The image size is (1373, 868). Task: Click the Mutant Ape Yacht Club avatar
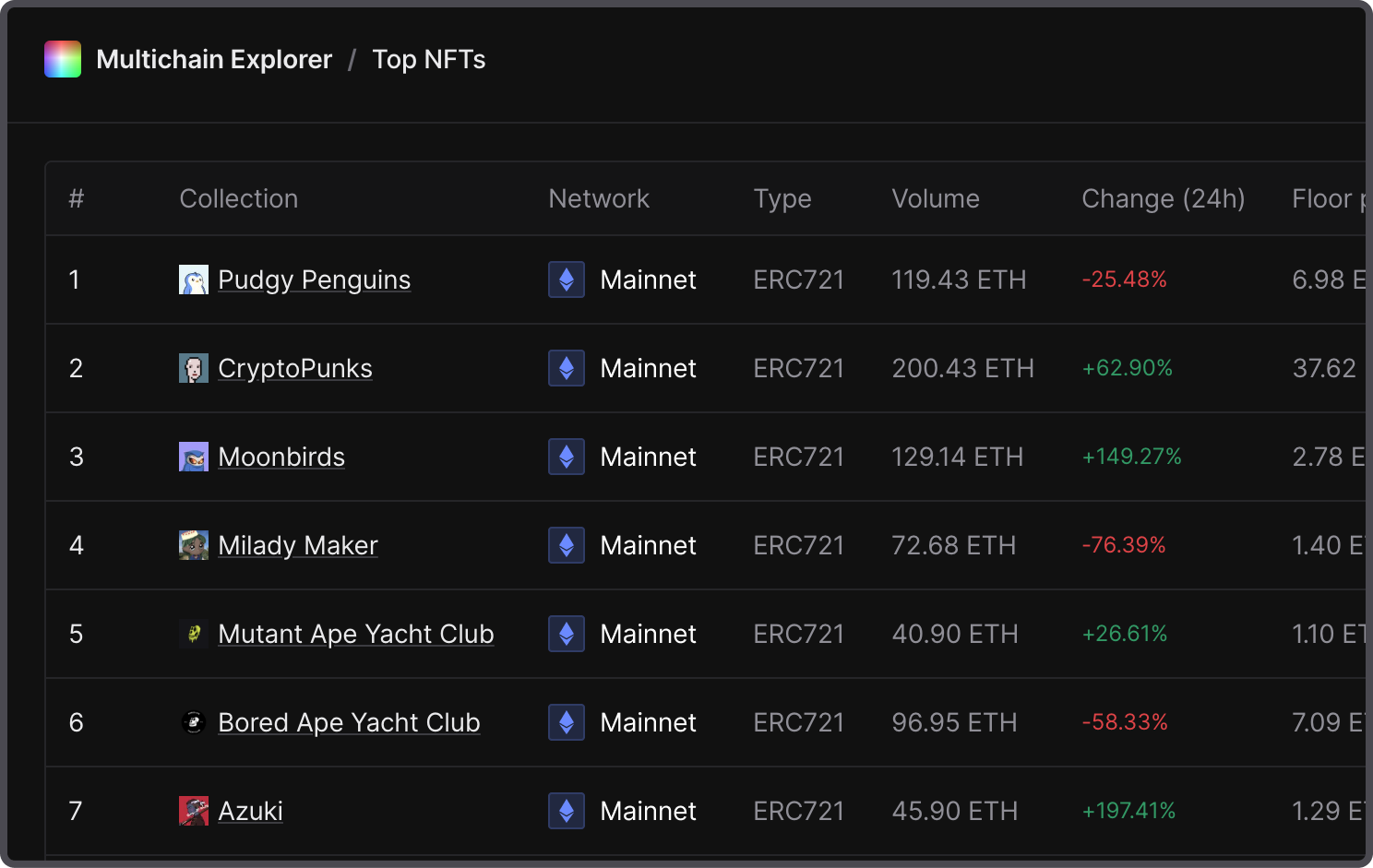coord(194,634)
